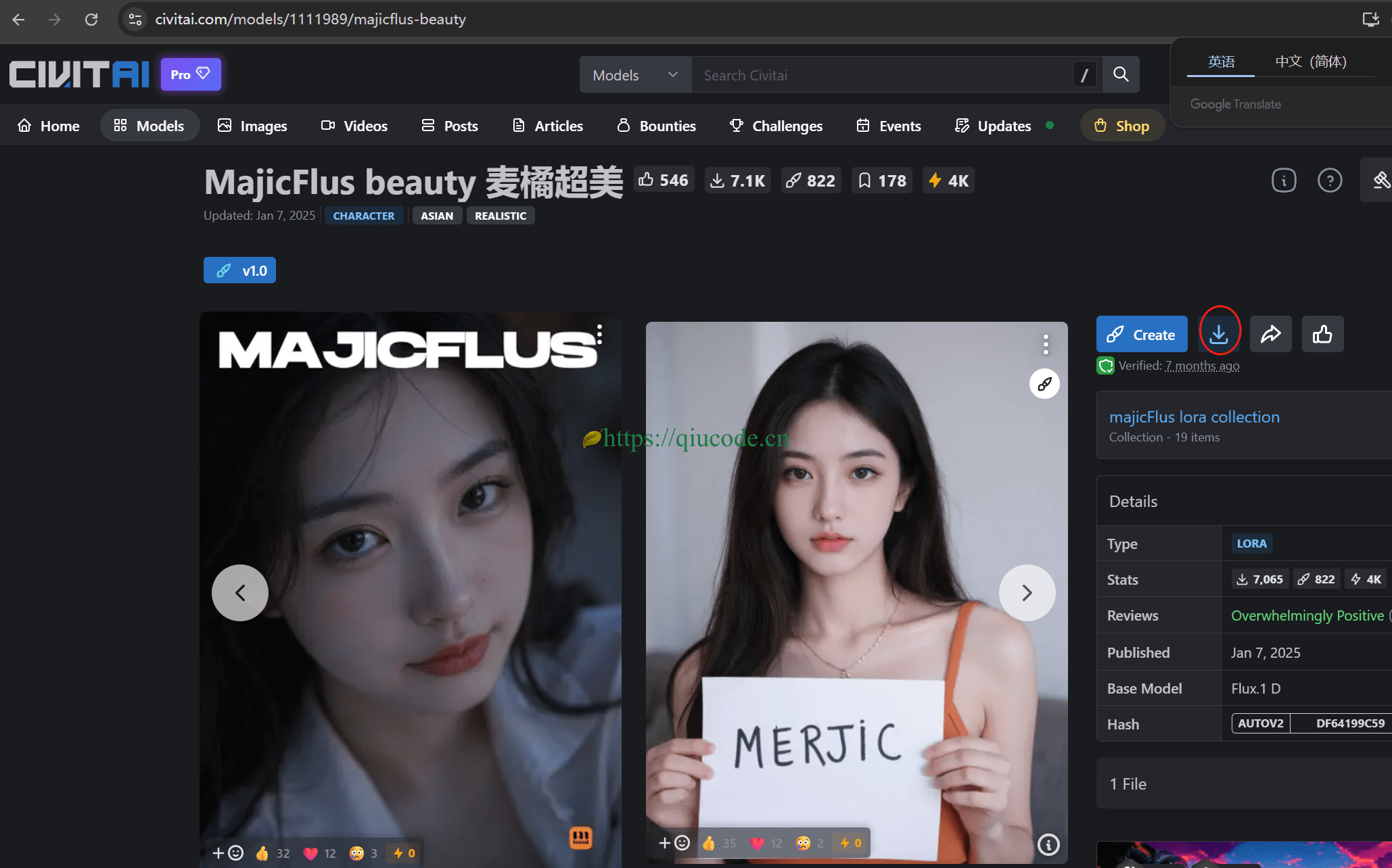Like the model with thumbs-up button
Viewport: 1392px width, 868px height.
click(x=1322, y=334)
